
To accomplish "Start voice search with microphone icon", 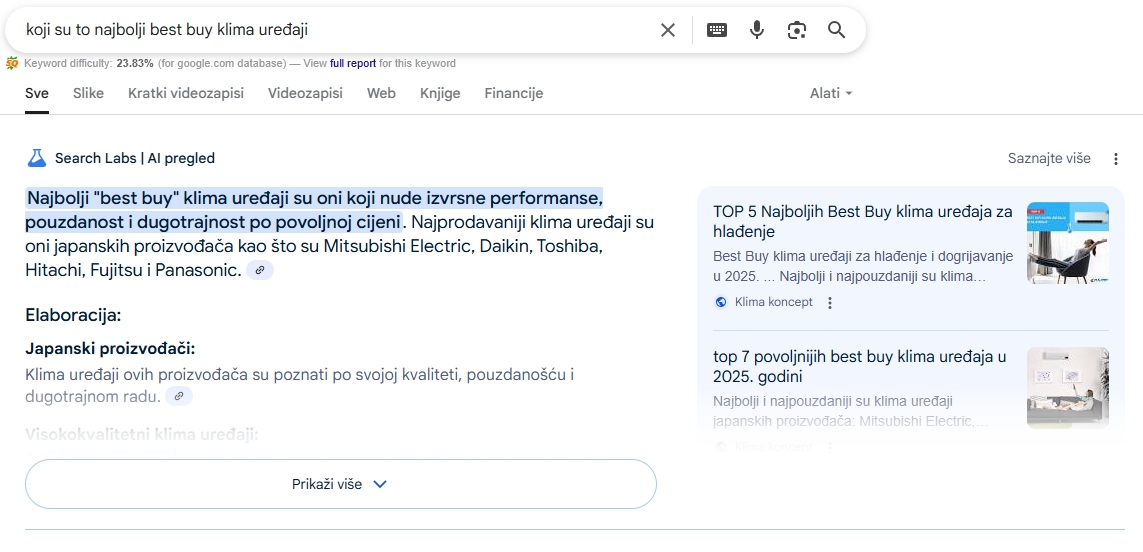I will (757, 30).
